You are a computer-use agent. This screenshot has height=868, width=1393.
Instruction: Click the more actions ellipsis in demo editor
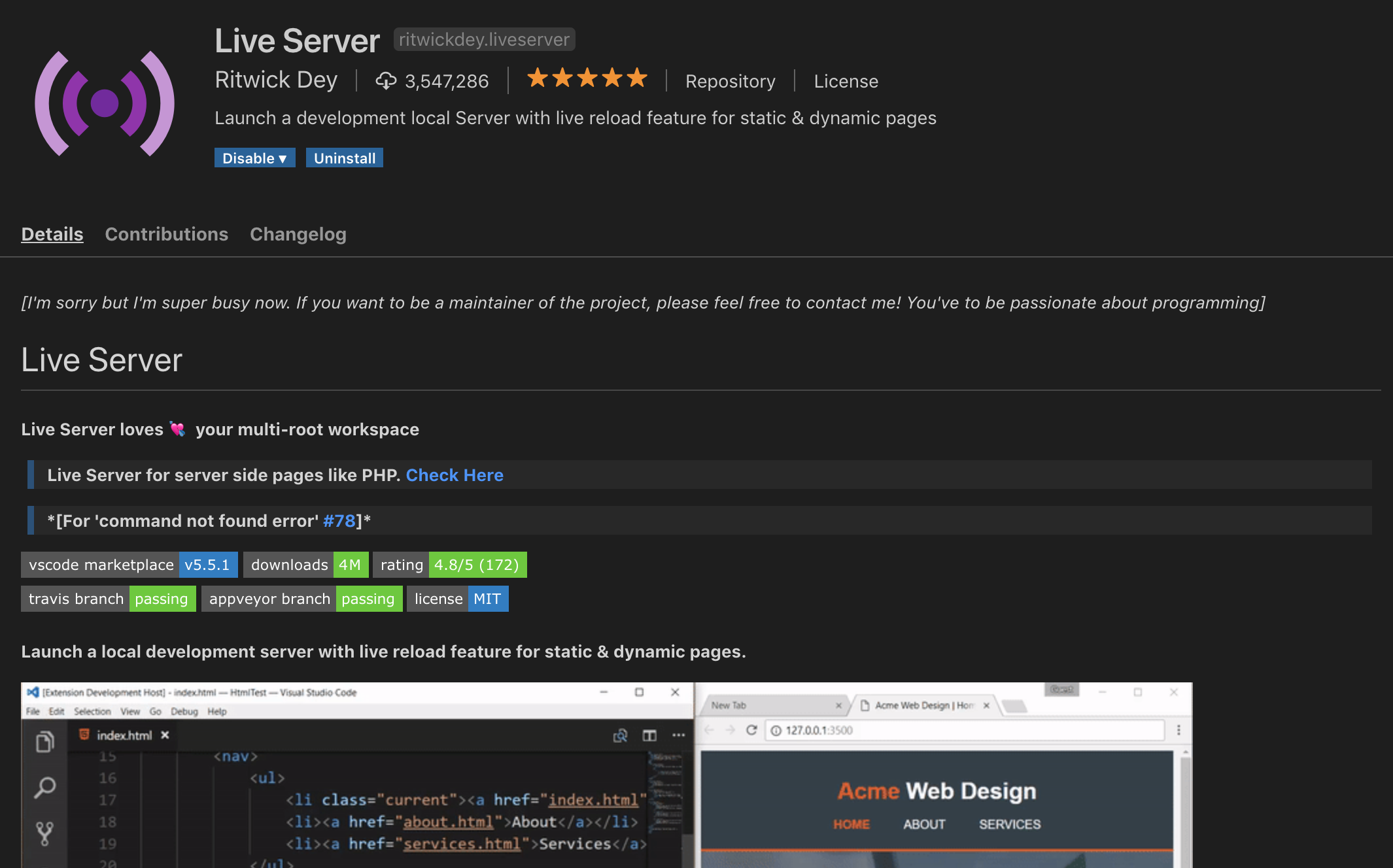tap(679, 735)
